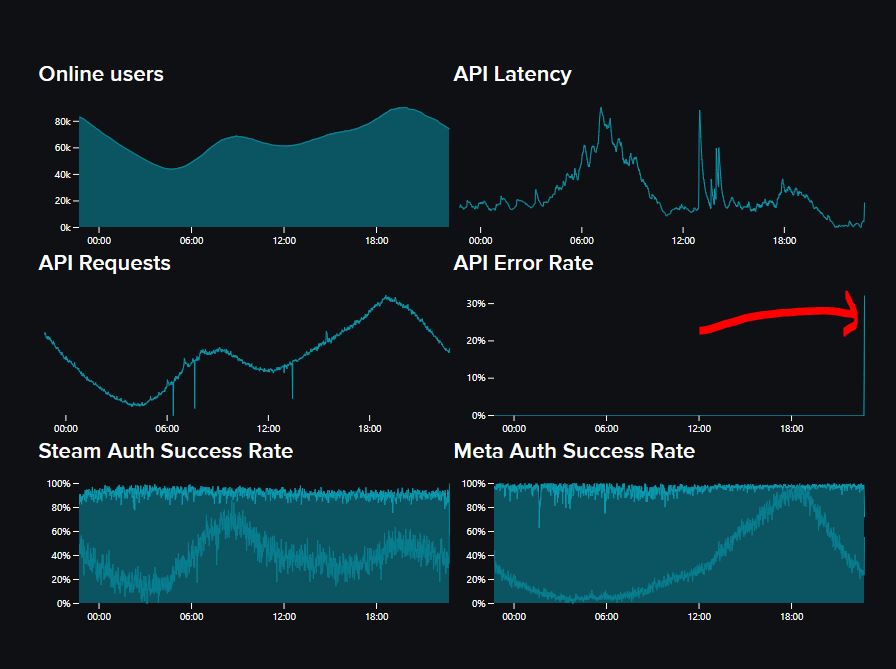Select 80% label on Steam Auth axis

61,508
